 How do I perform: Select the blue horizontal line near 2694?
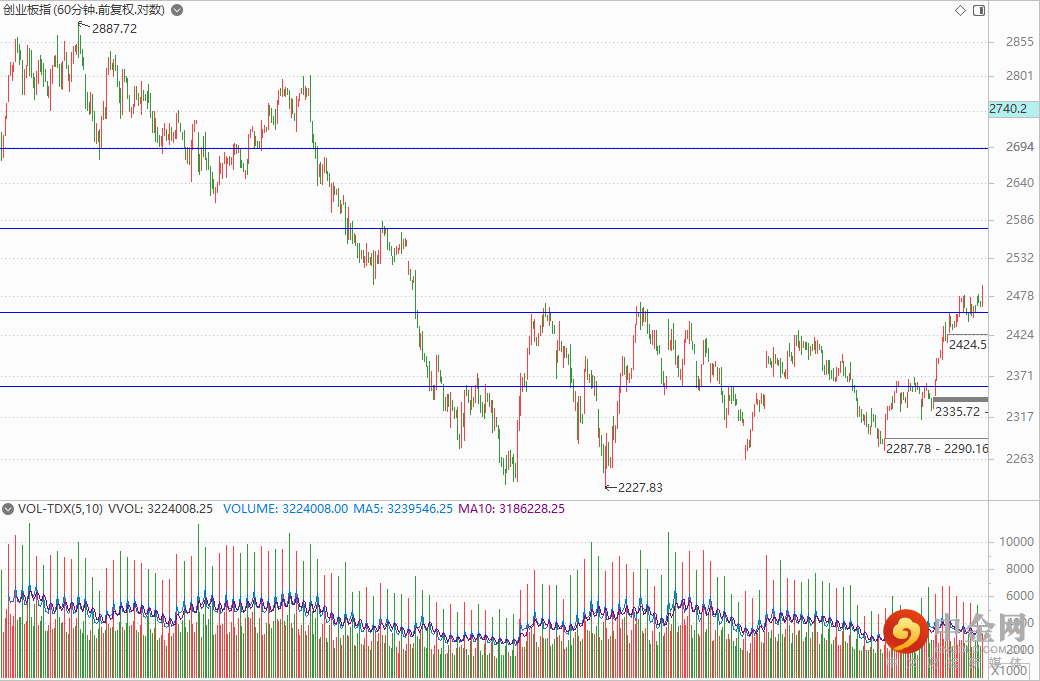pyautogui.click(x=494, y=149)
